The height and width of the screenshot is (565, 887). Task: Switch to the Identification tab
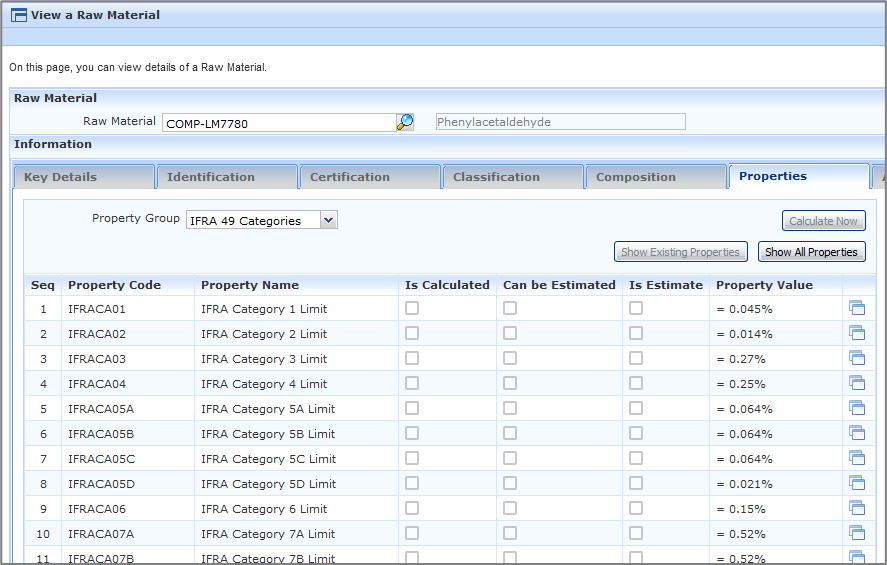(x=227, y=177)
